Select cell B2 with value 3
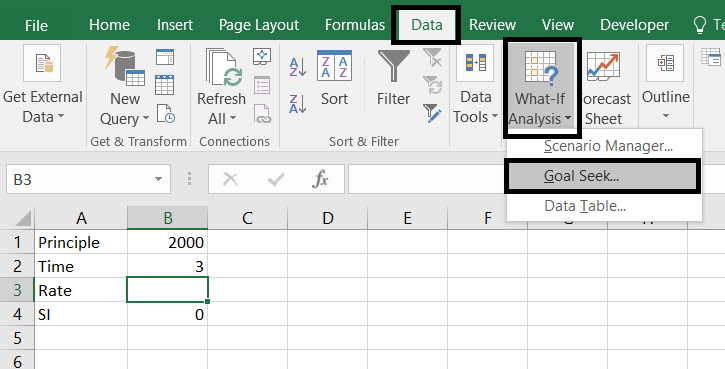This screenshot has height=369, width=725. (x=167, y=266)
